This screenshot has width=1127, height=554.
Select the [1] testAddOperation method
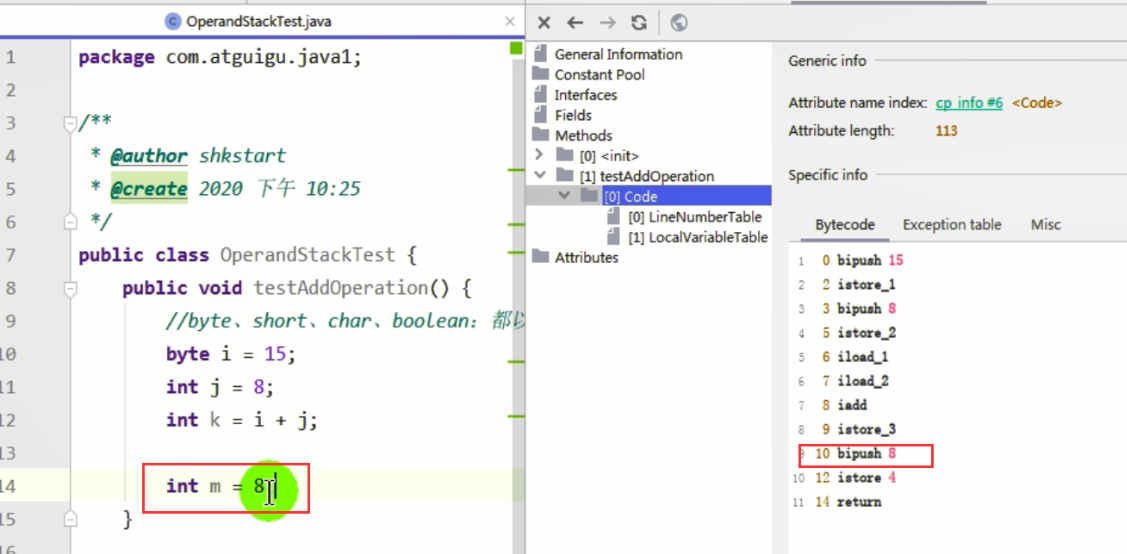tap(647, 176)
